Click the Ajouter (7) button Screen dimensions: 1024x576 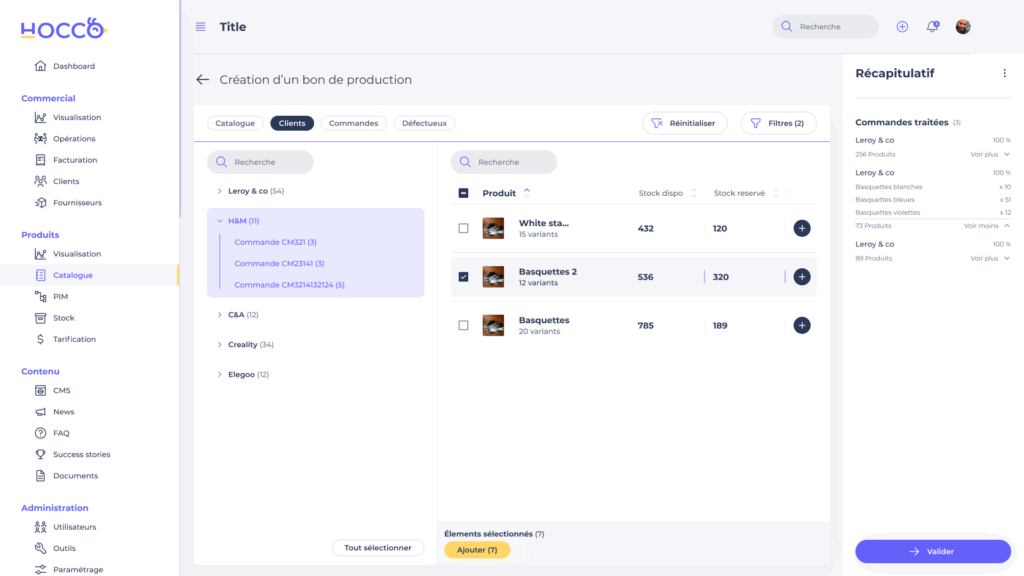477,550
